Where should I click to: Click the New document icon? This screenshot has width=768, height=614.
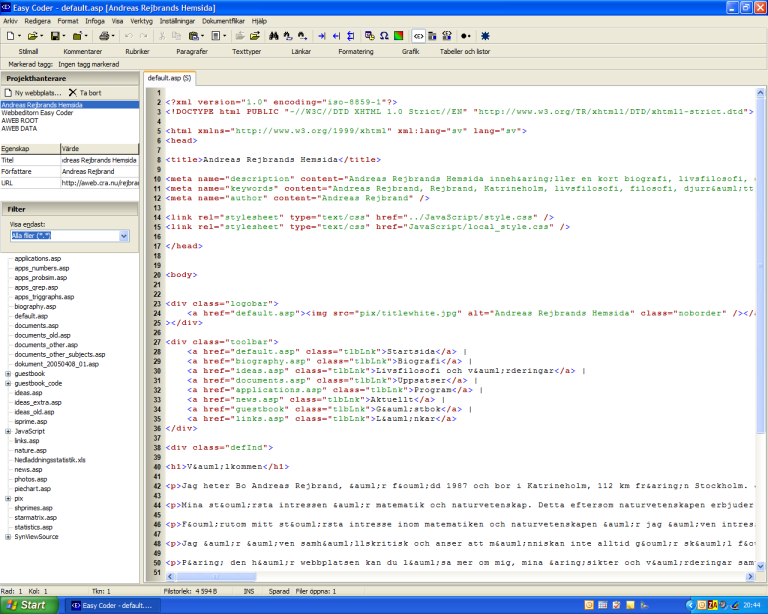[10, 36]
